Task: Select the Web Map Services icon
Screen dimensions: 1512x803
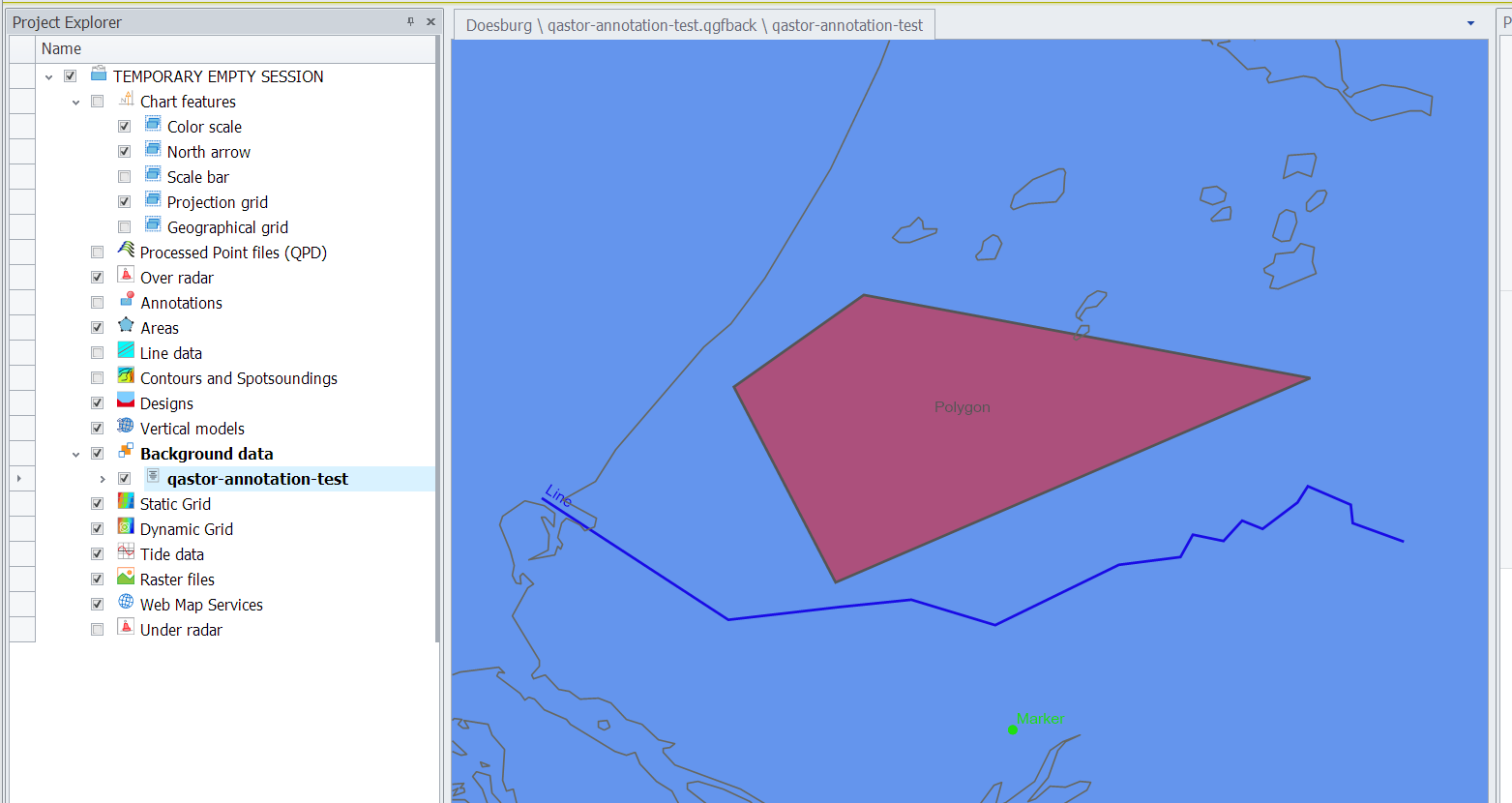Action: pyautogui.click(x=126, y=604)
